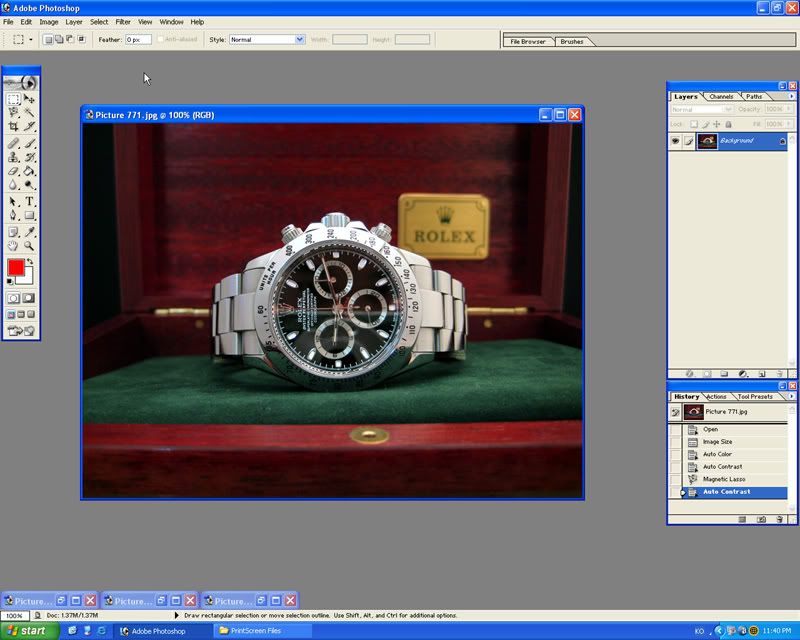Select the Slice tool

pyautogui.click(x=29, y=126)
